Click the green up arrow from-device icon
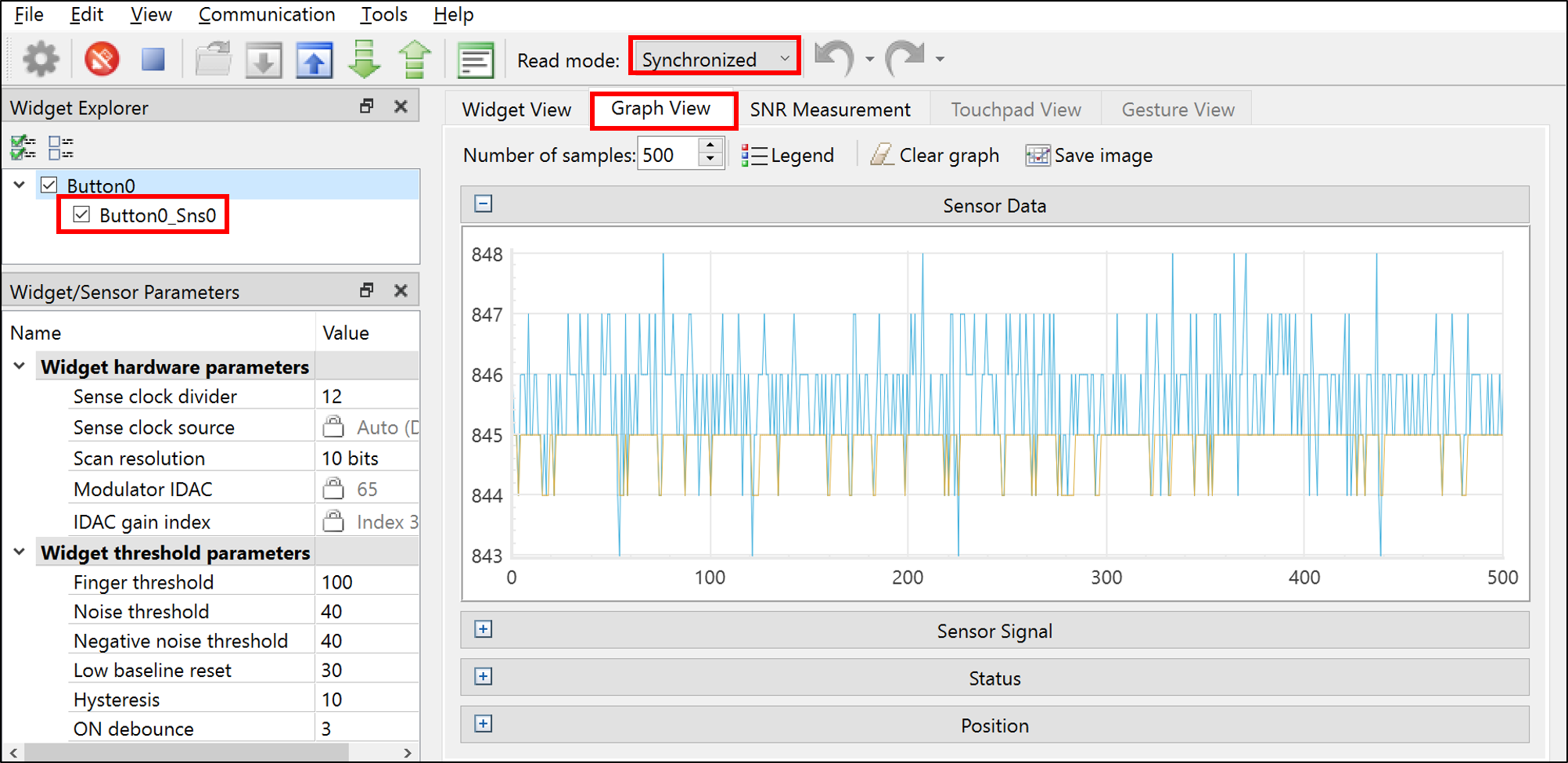Viewport: 1568px width, 763px height. pos(415,59)
